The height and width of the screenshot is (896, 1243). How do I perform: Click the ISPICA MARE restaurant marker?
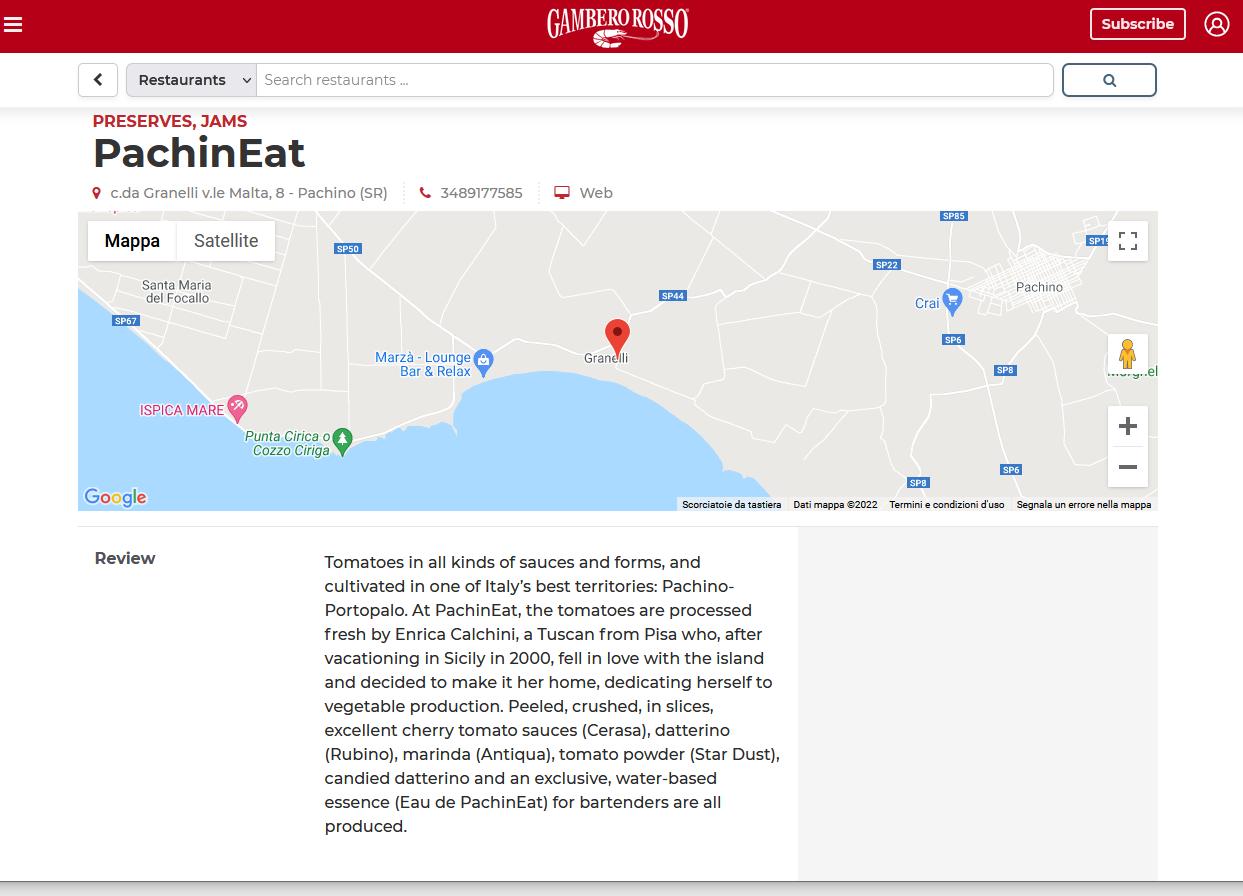[x=237, y=407]
